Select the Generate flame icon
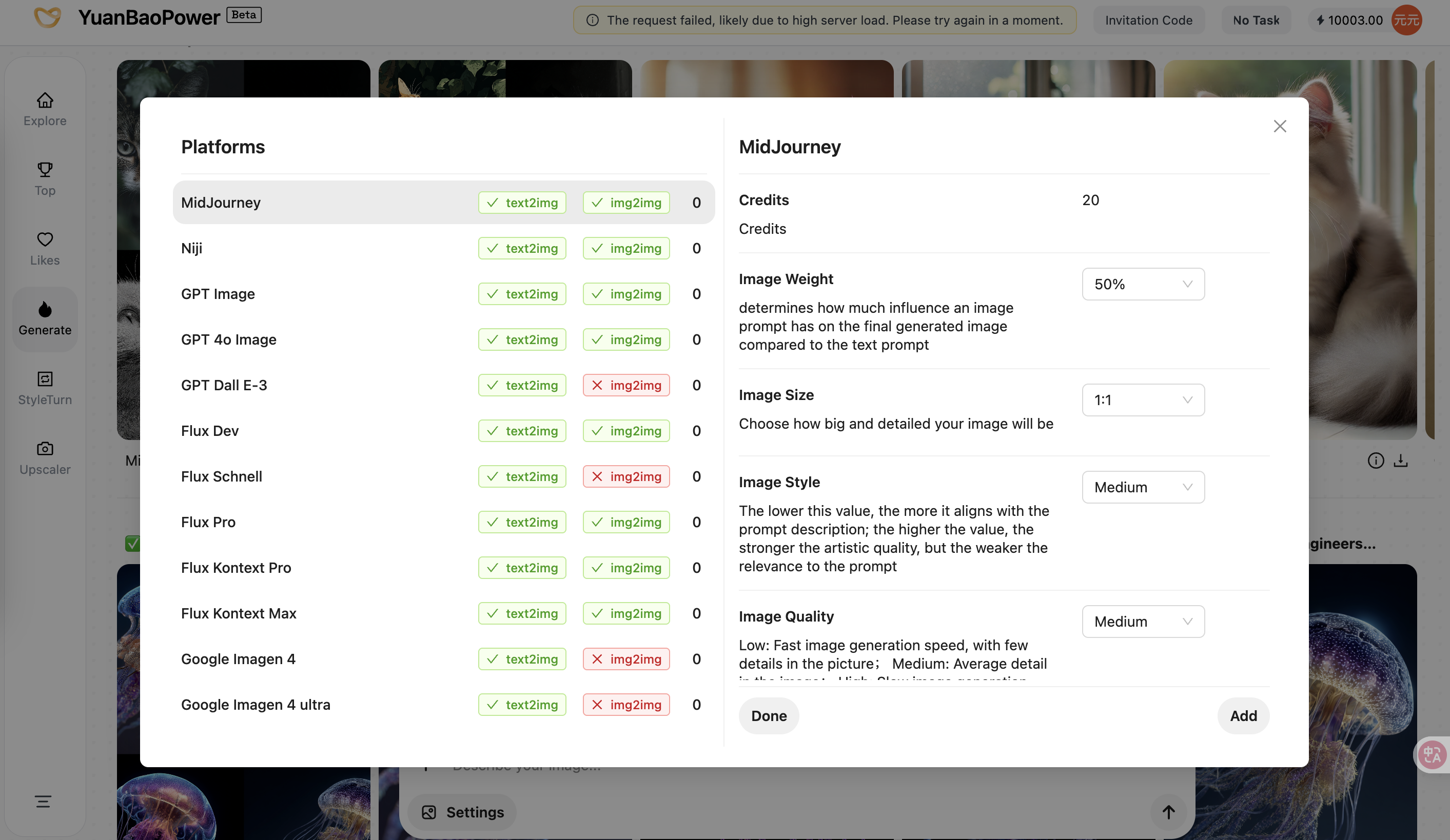The width and height of the screenshot is (1450, 840). point(45,310)
